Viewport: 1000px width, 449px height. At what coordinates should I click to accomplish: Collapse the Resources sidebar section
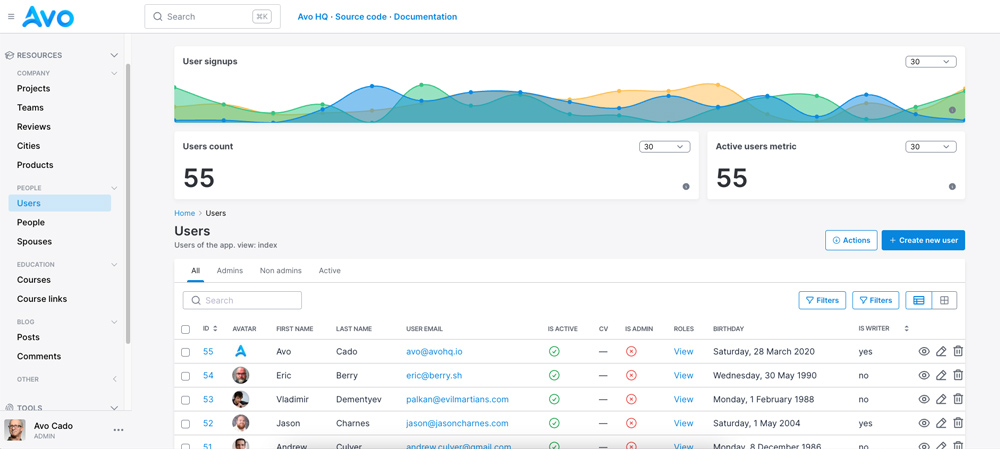pyautogui.click(x=114, y=55)
